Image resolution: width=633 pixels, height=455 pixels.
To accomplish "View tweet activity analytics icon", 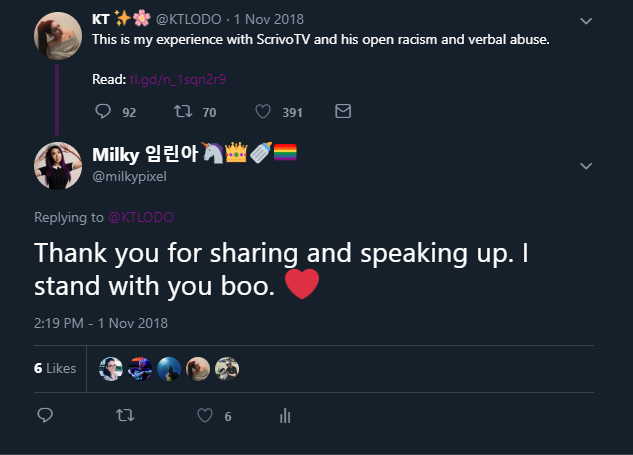I will [285, 415].
